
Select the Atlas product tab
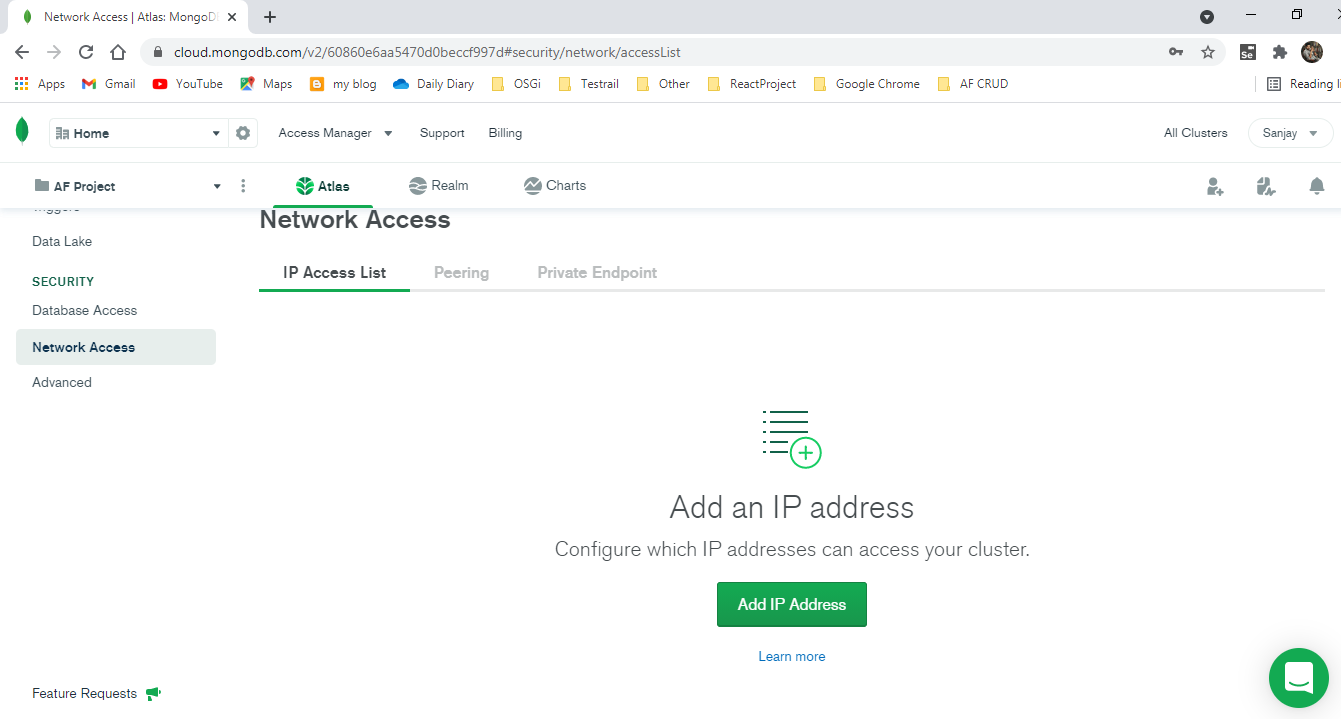click(x=322, y=186)
